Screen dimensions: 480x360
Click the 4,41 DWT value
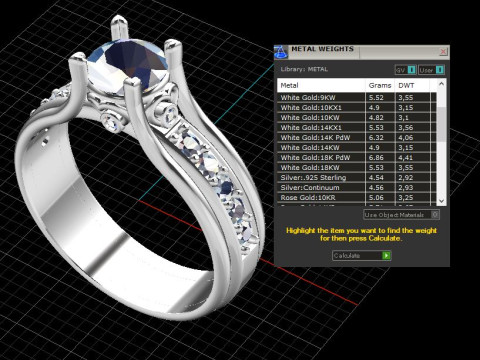406,158
